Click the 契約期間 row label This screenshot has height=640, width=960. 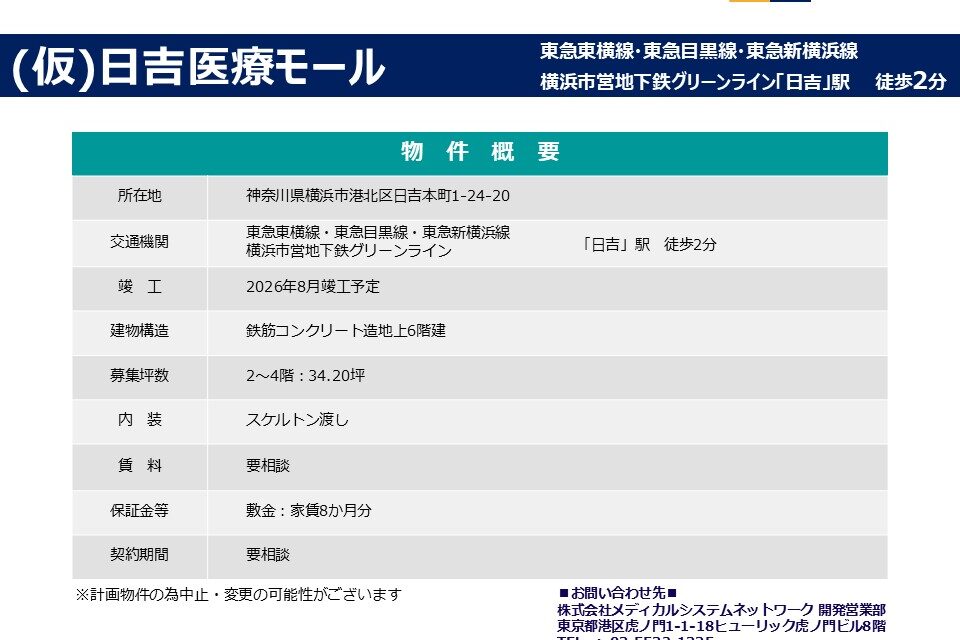(x=139, y=554)
